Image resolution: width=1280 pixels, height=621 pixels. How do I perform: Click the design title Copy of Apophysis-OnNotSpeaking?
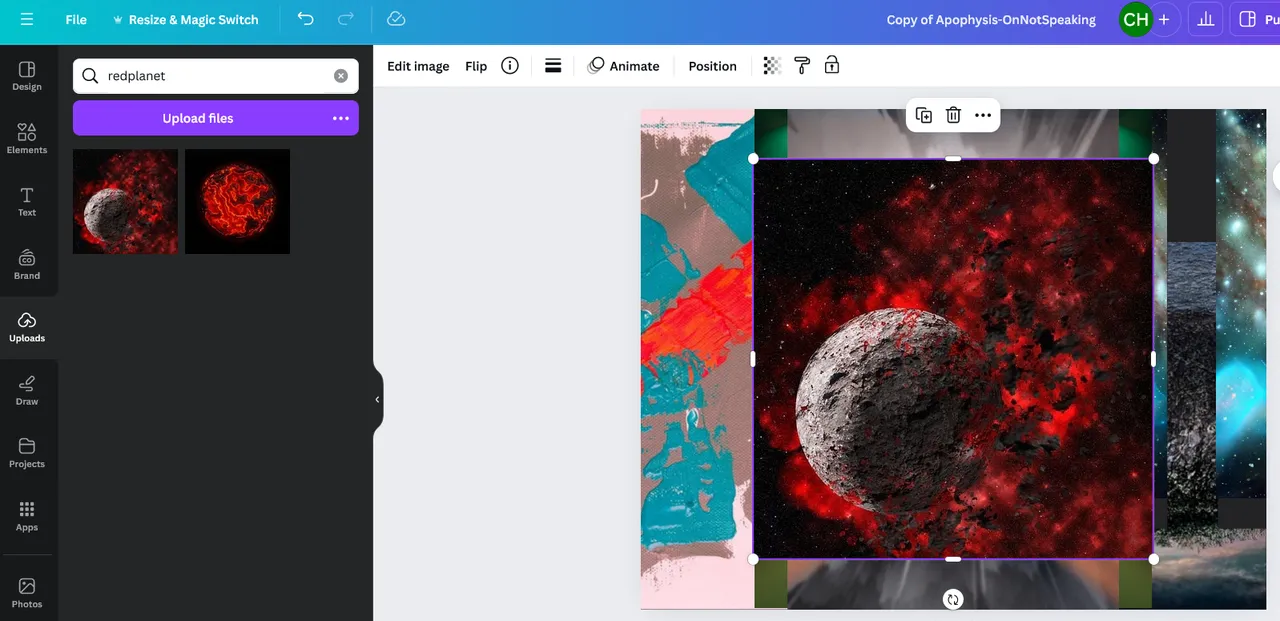click(x=991, y=20)
